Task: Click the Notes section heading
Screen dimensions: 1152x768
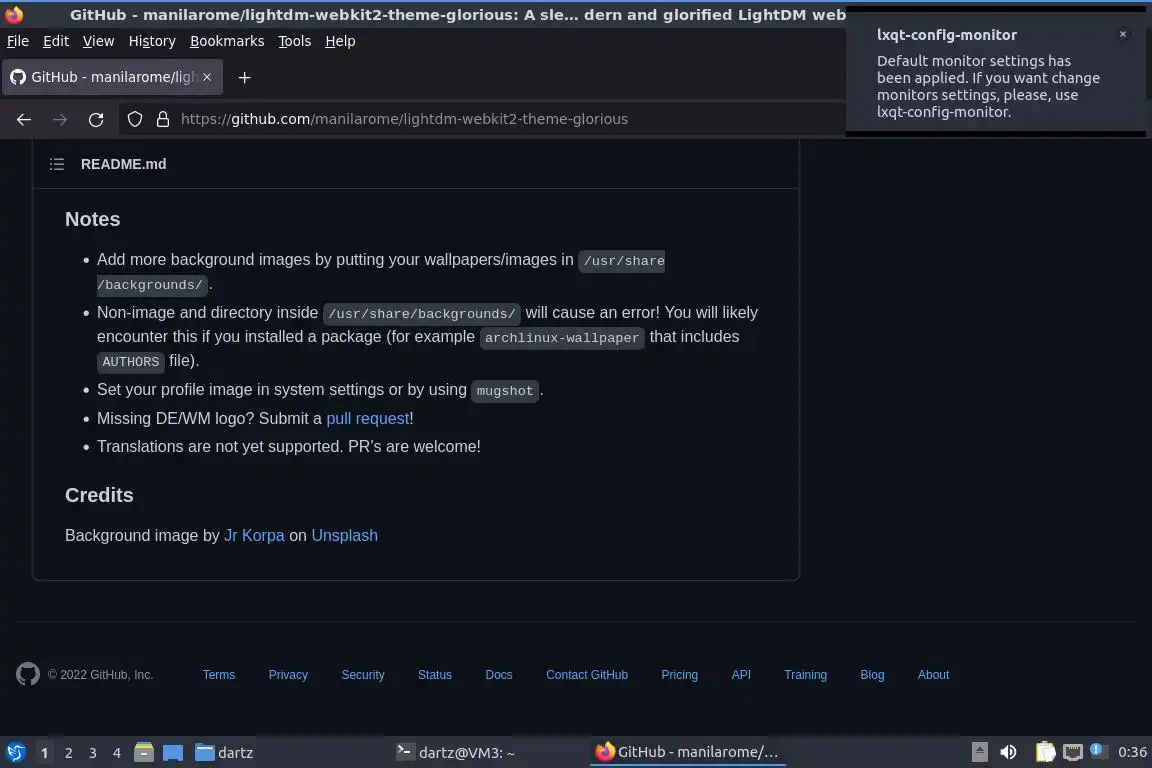Action: [x=93, y=219]
